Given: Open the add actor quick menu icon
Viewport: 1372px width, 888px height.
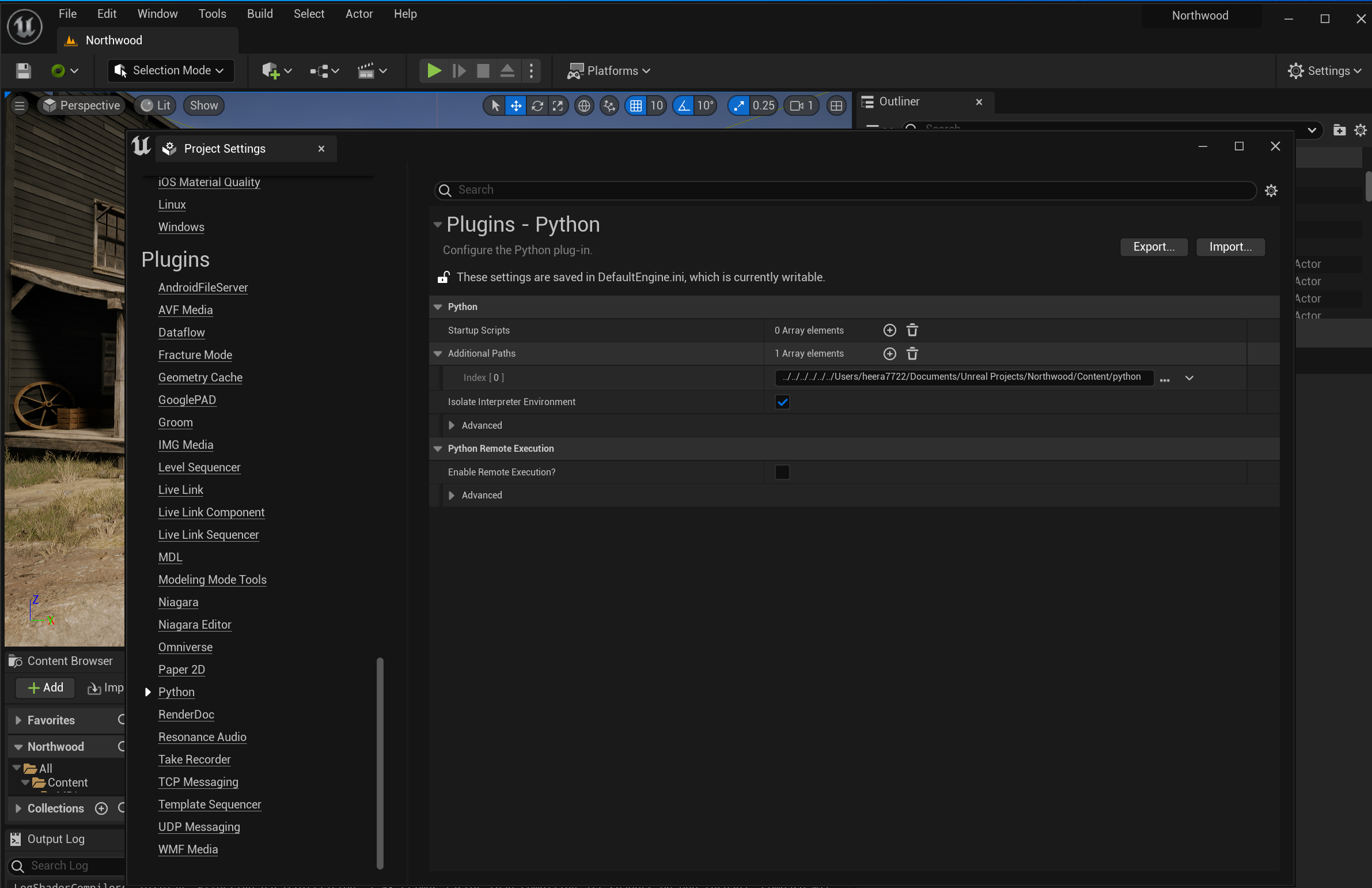Looking at the screenshot, I should pos(276,71).
